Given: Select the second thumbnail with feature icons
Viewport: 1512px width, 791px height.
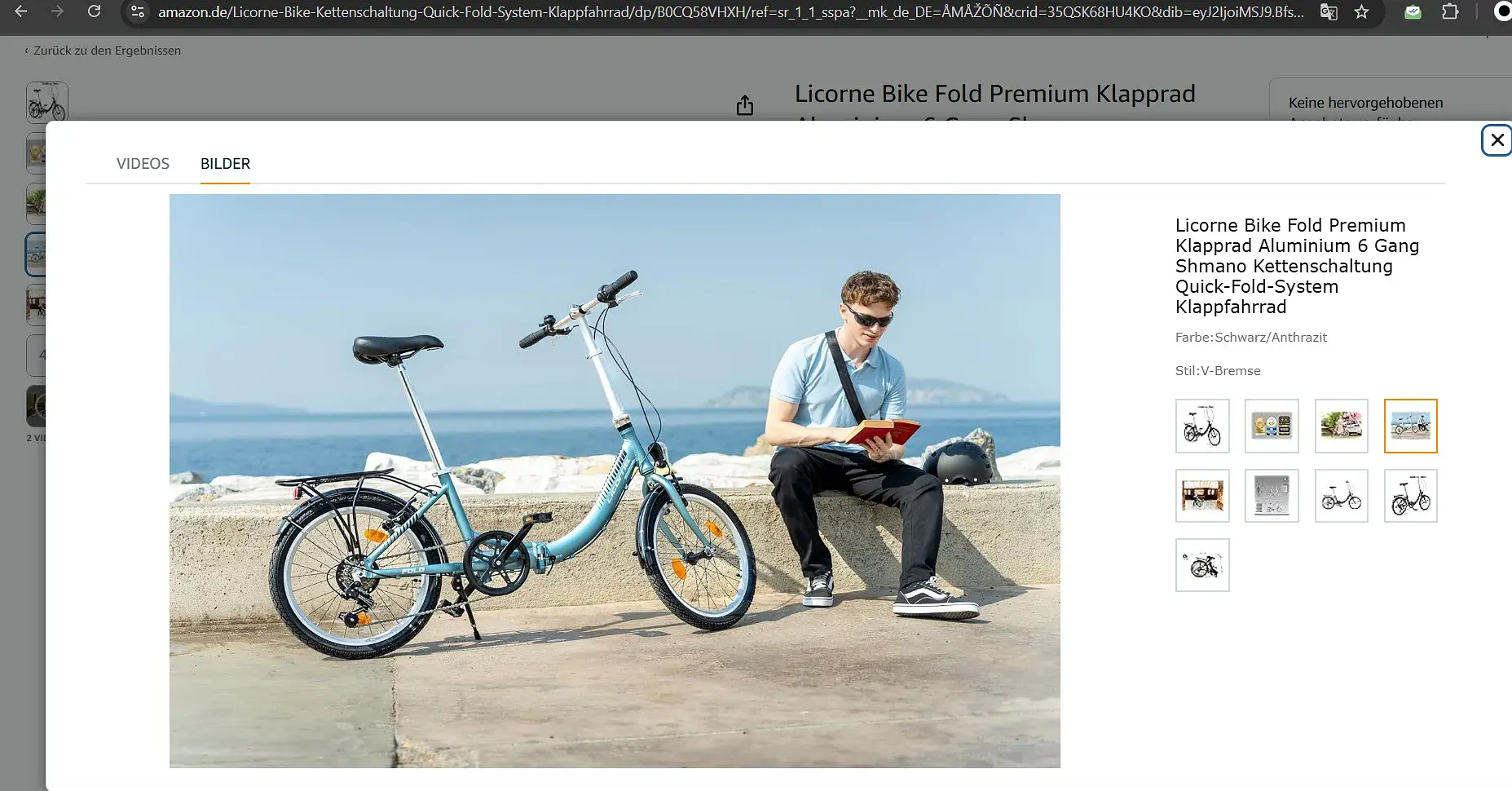Looking at the screenshot, I should click(1272, 426).
